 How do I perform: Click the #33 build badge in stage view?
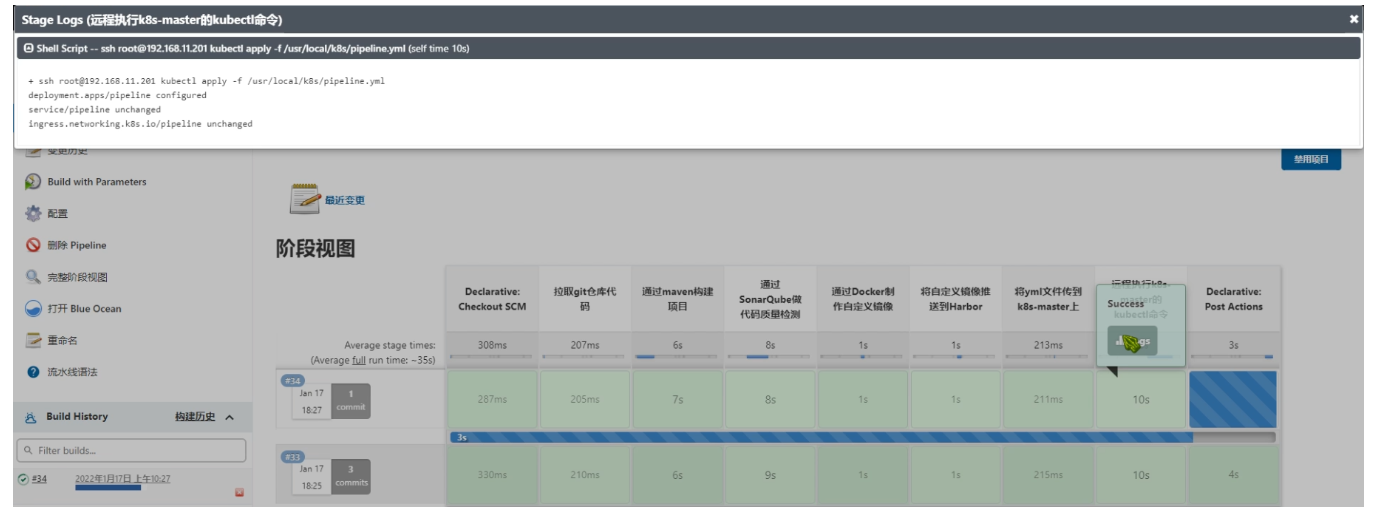coord(293,457)
